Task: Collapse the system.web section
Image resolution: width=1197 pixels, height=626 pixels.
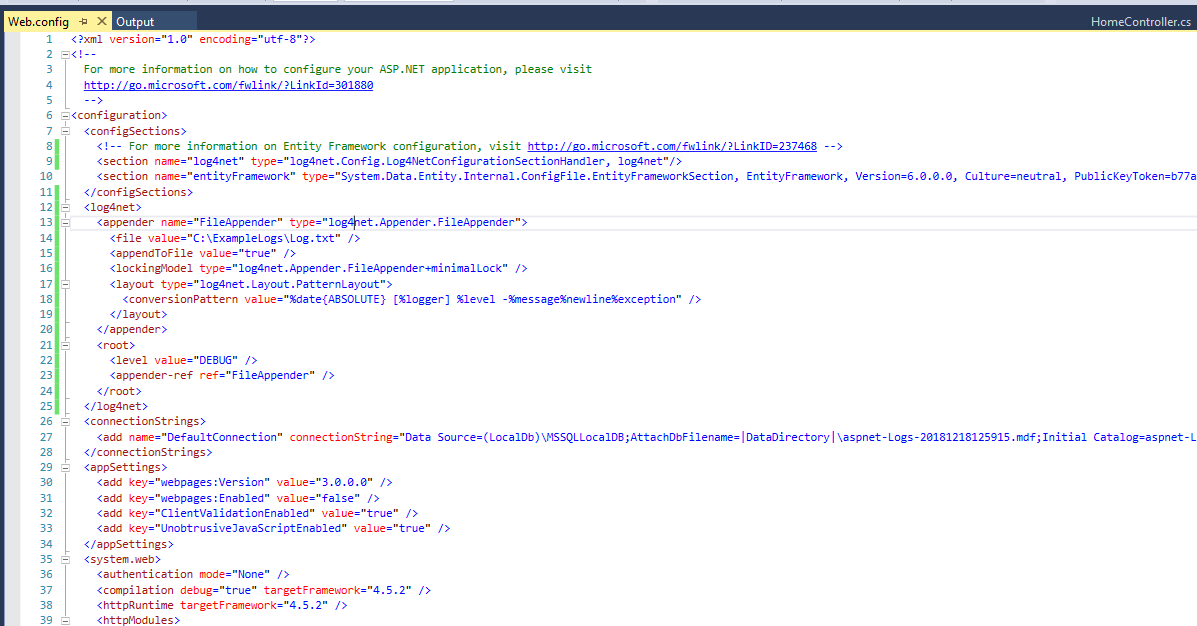Action: pos(63,559)
